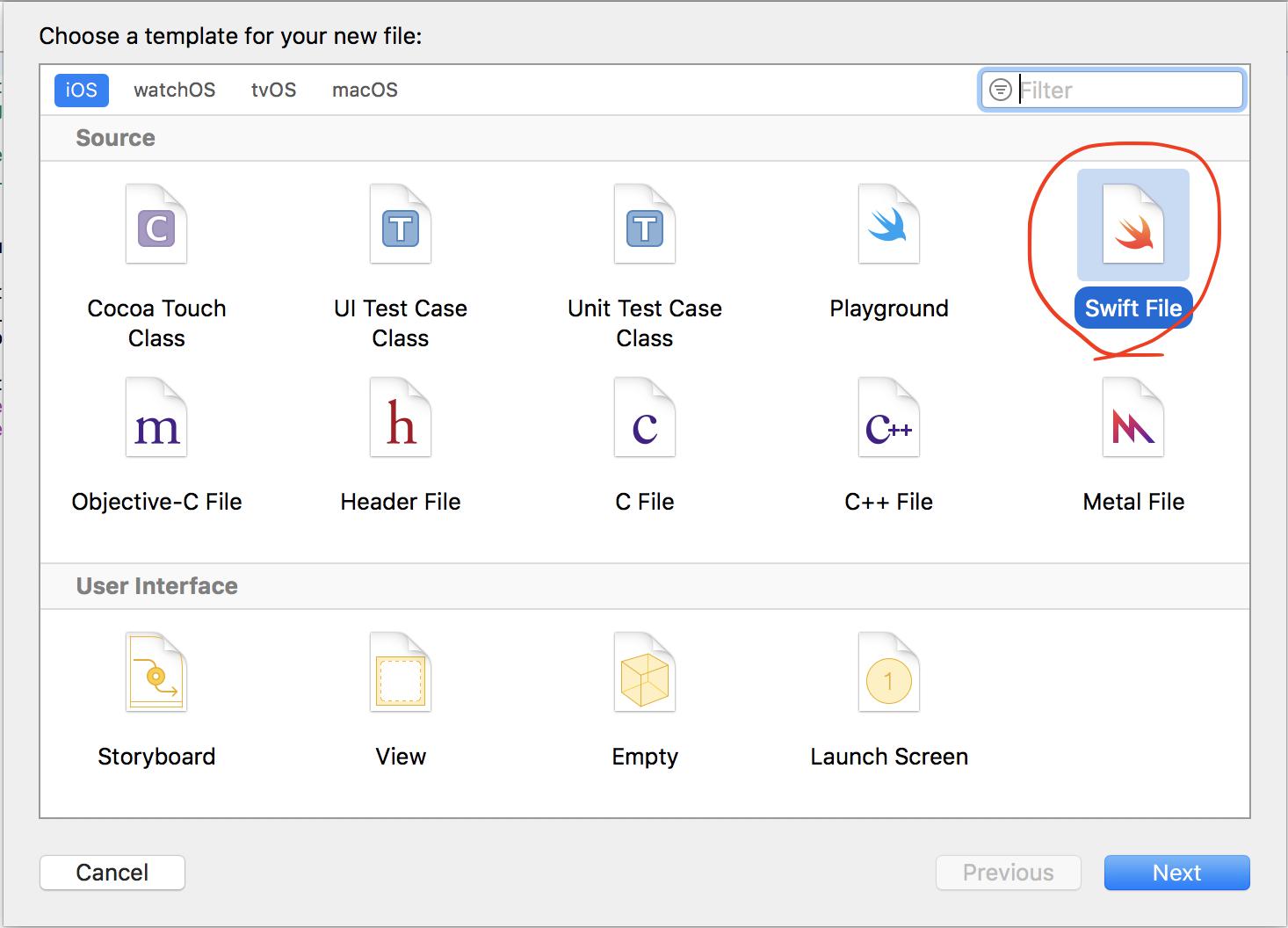Click the Swift File template icon
1288x928 pixels.
tap(1132, 225)
